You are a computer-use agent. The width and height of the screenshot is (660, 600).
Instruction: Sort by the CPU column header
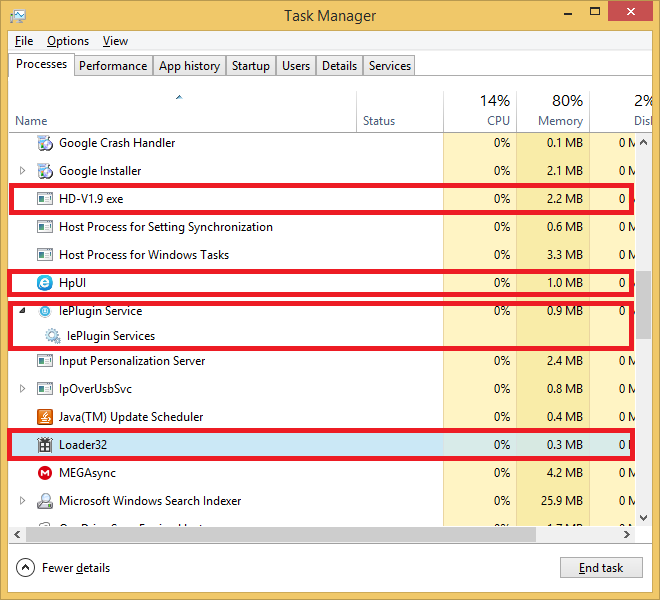click(x=480, y=112)
